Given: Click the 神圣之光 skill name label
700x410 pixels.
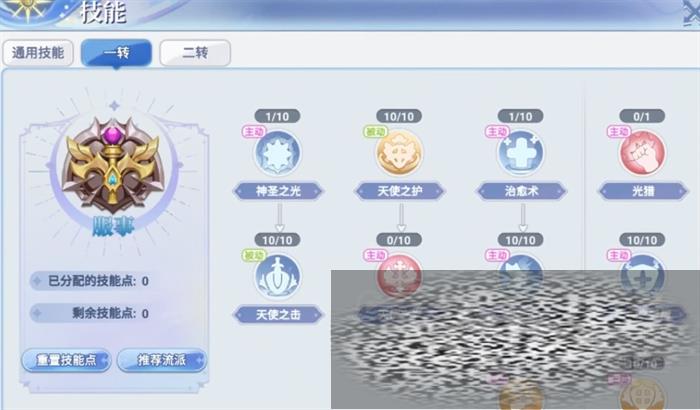Looking at the screenshot, I should tap(278, 192).
